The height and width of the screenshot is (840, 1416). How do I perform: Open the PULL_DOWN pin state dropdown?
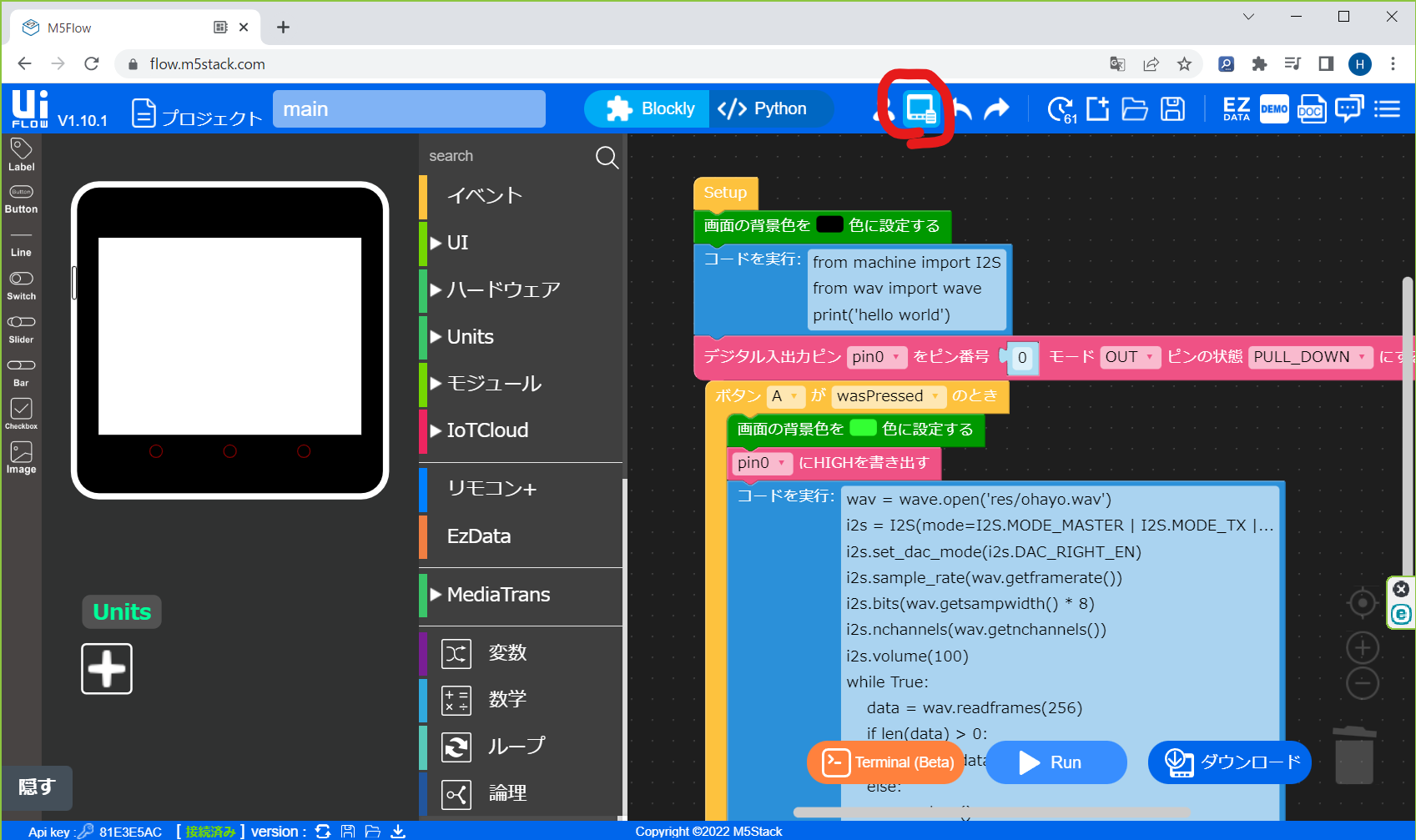click(1310, 357)
